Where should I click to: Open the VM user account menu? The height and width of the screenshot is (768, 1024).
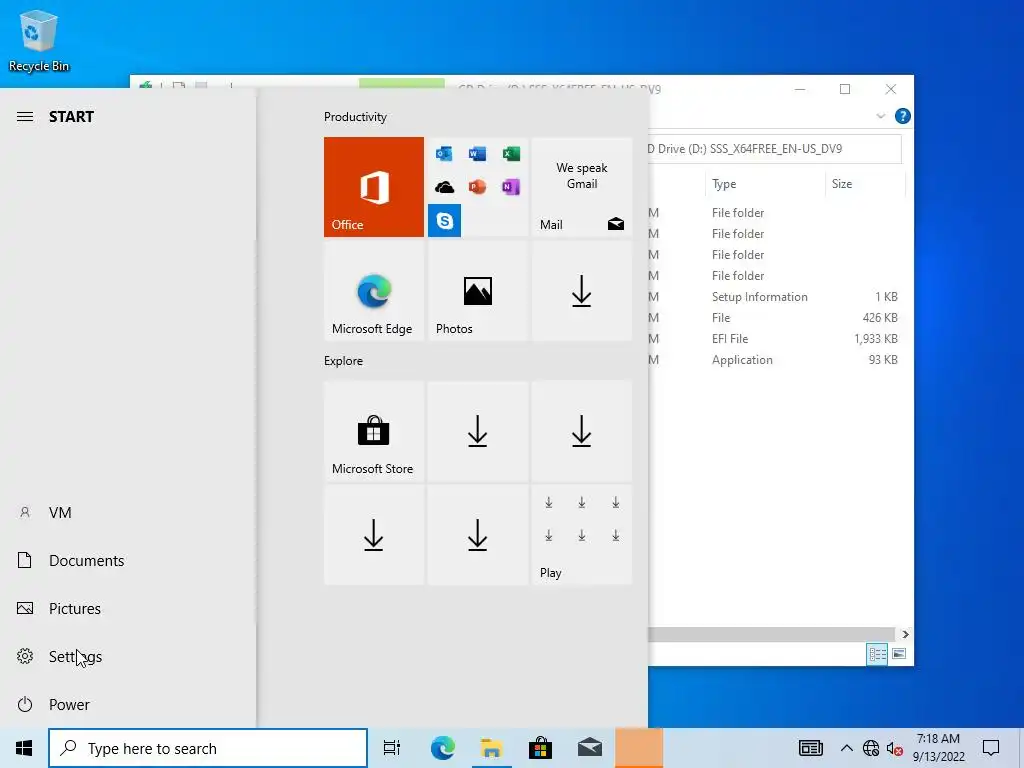(x=127, y=513)
